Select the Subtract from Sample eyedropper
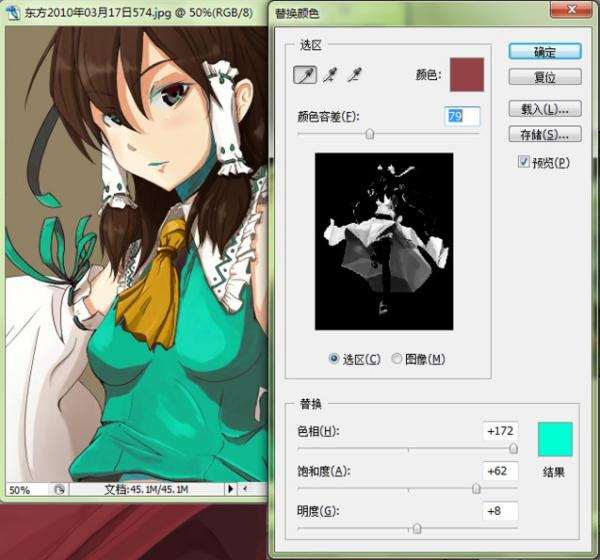The height and width of the screenshot is (560, 600). tap(353, 75)
